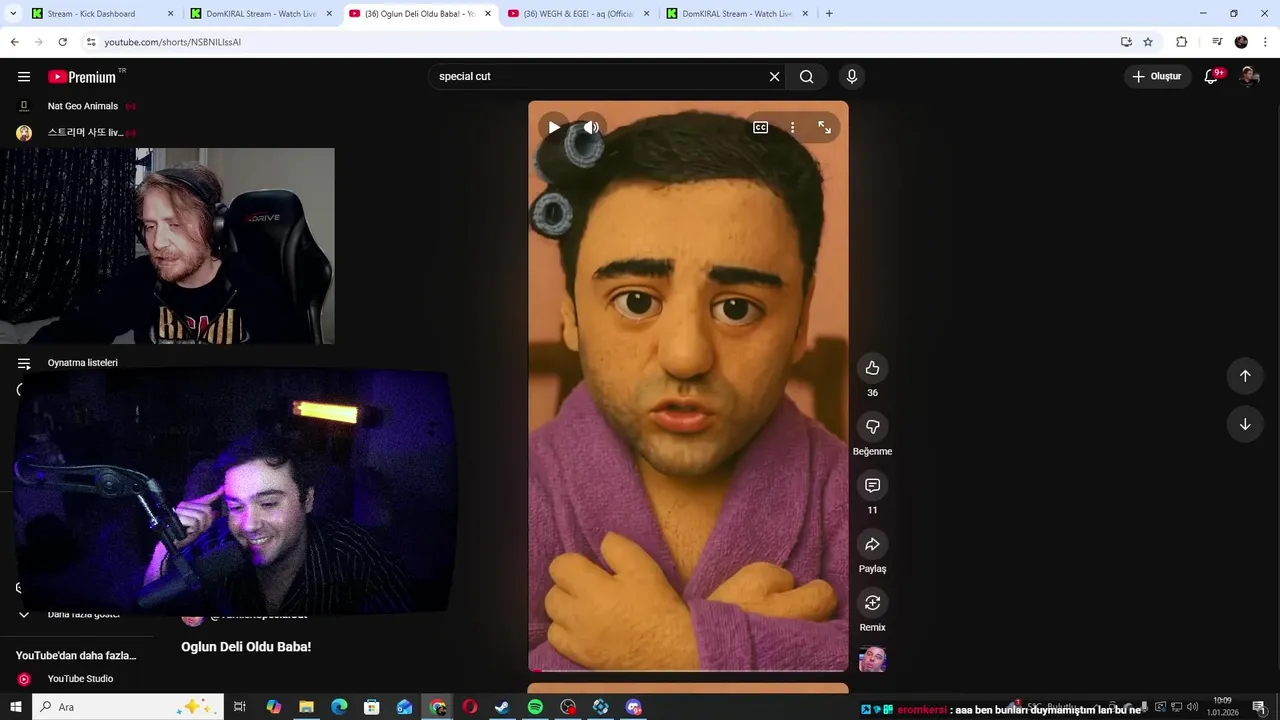Open Spotify from the taskbar
1280x720 pixels.
(535, 707)
